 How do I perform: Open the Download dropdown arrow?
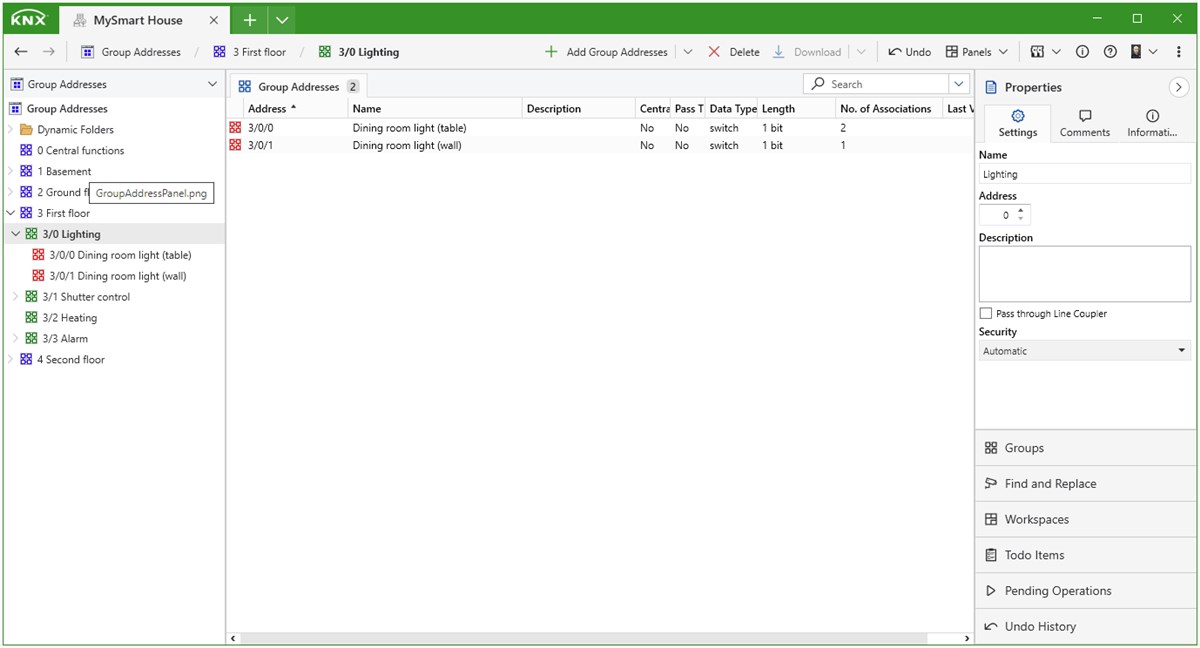pyautogui.click(x=861, y=52)
